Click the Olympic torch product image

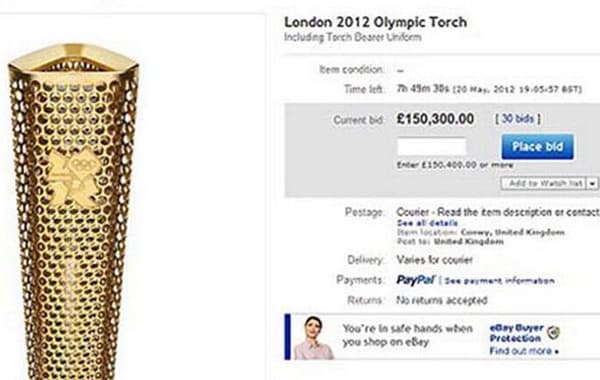(x=73, y=212)
